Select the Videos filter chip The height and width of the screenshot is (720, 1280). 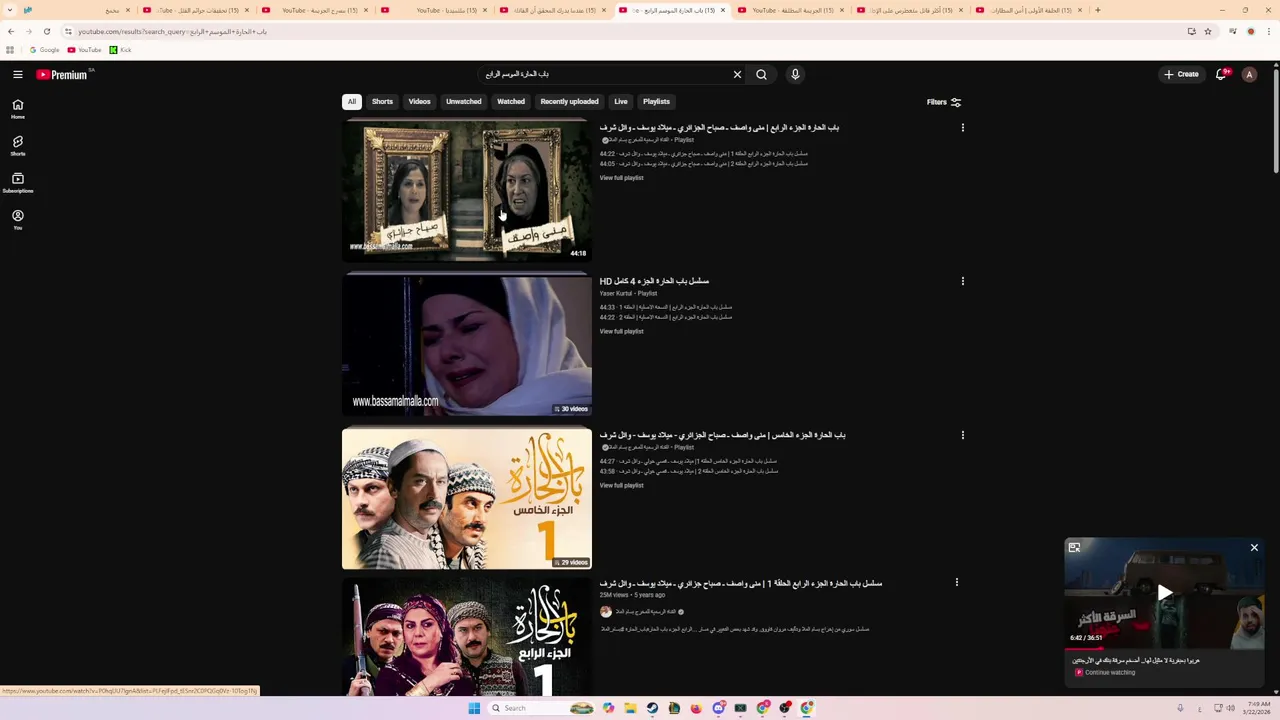tap(419, 101)
